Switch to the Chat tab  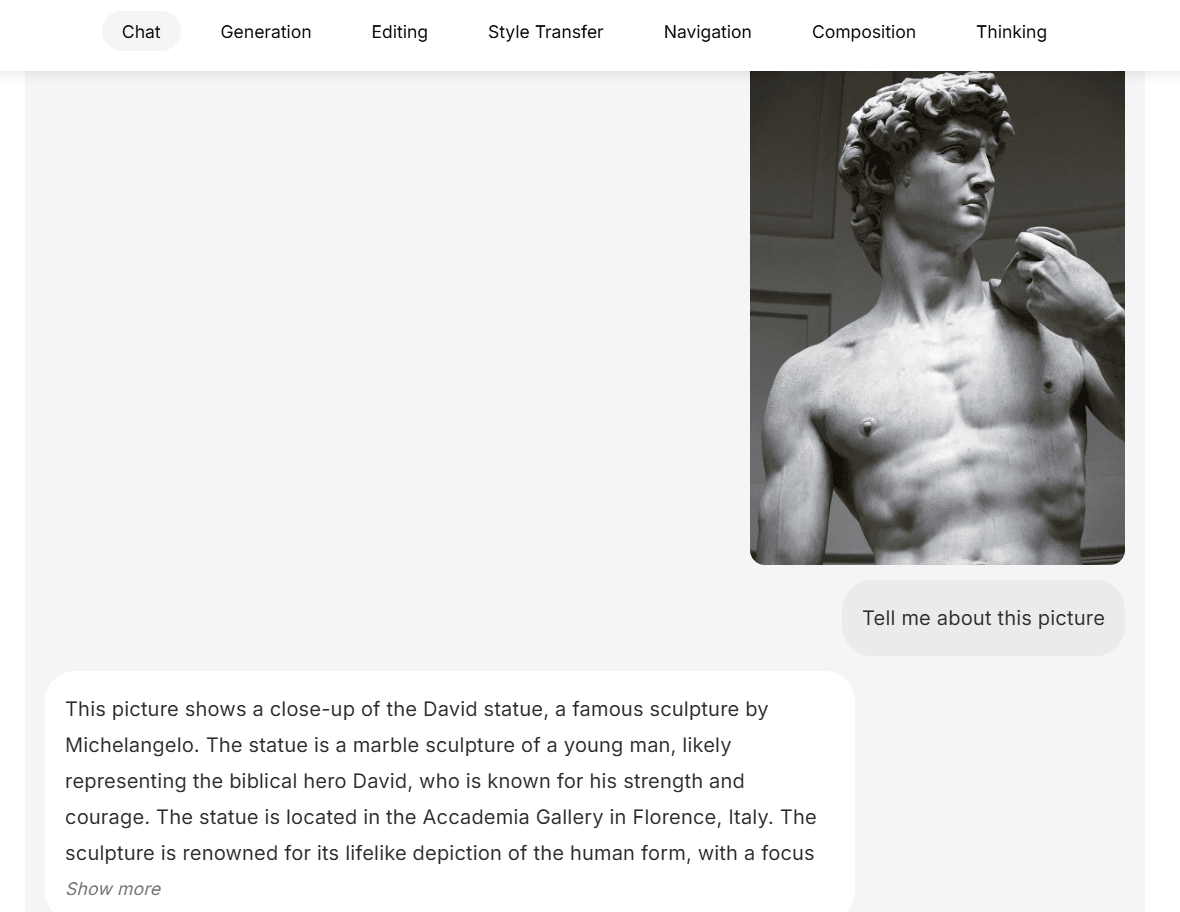[x=141, y=32]
